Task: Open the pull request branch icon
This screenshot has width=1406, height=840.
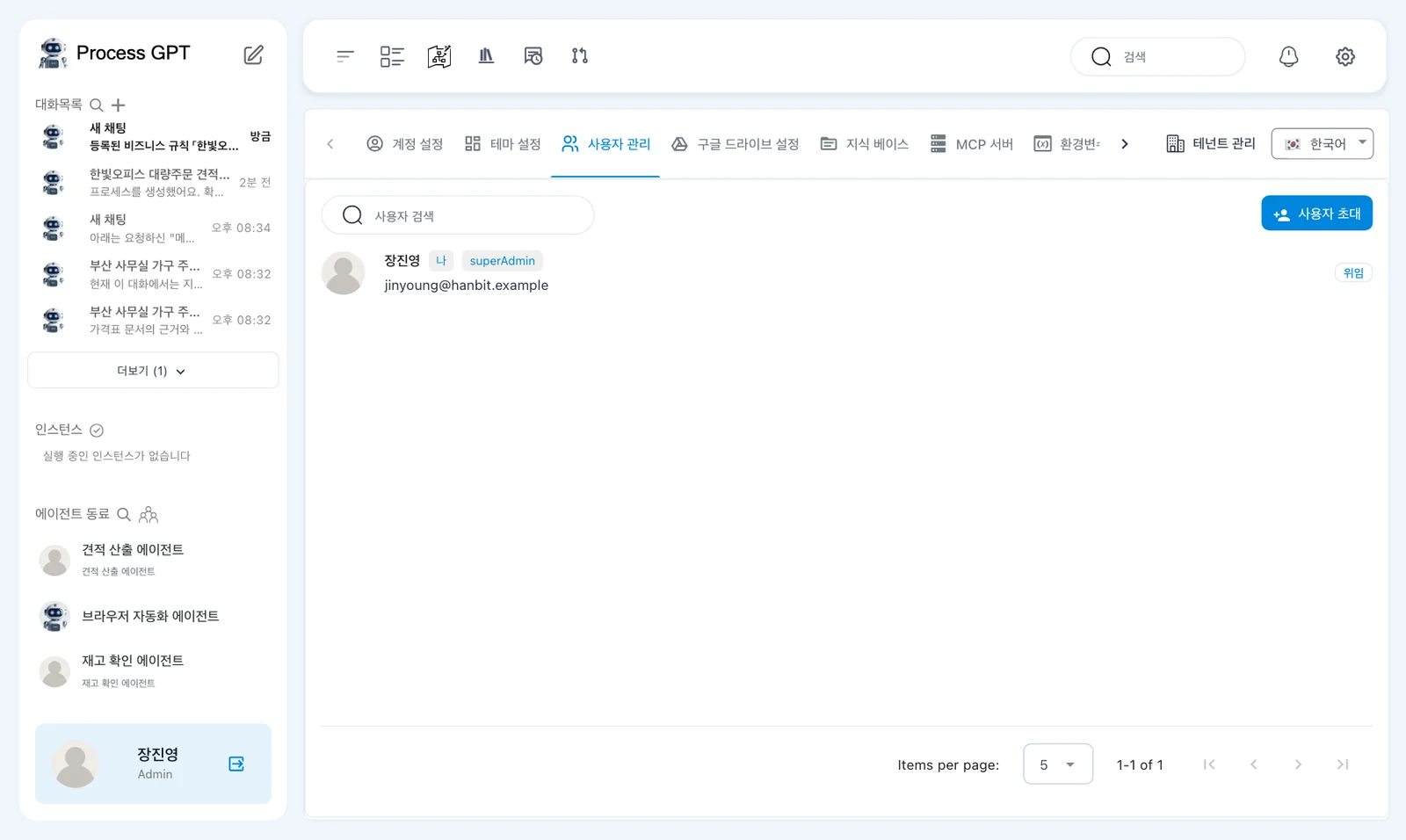Action: pyautogui.click(x=580, y=56)
